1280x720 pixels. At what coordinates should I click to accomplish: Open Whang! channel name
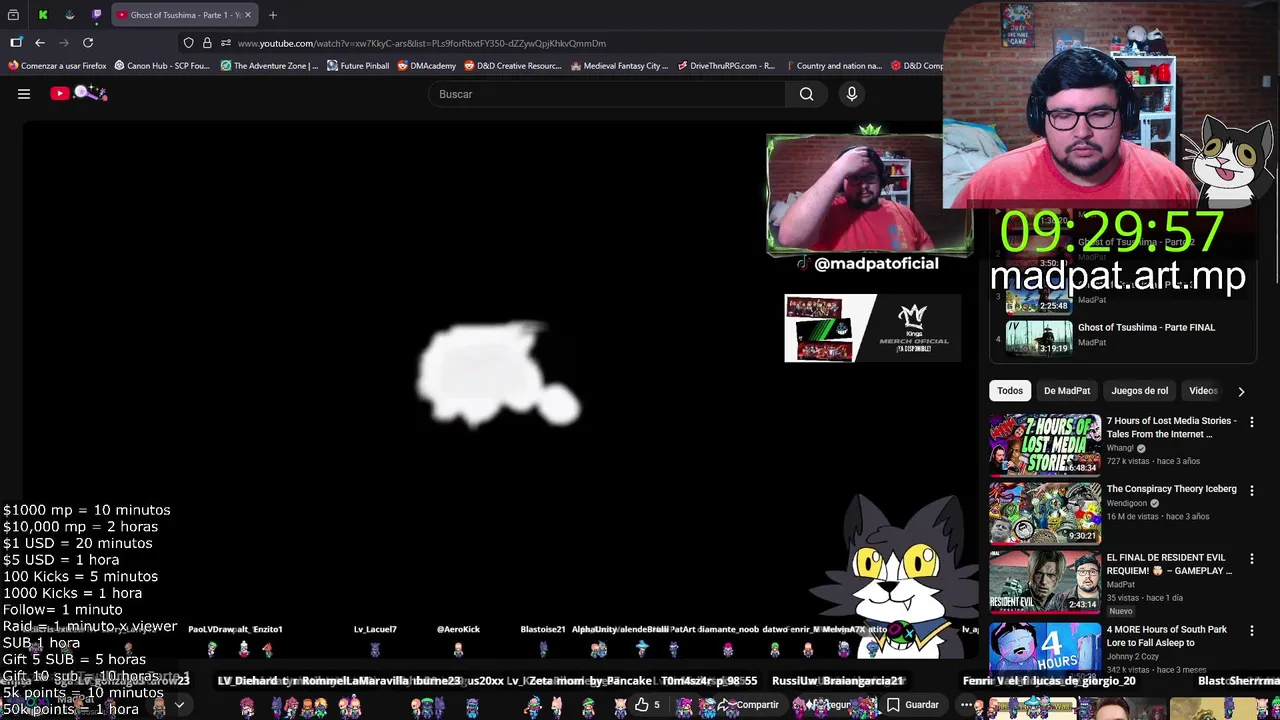tap(1121, 448)
